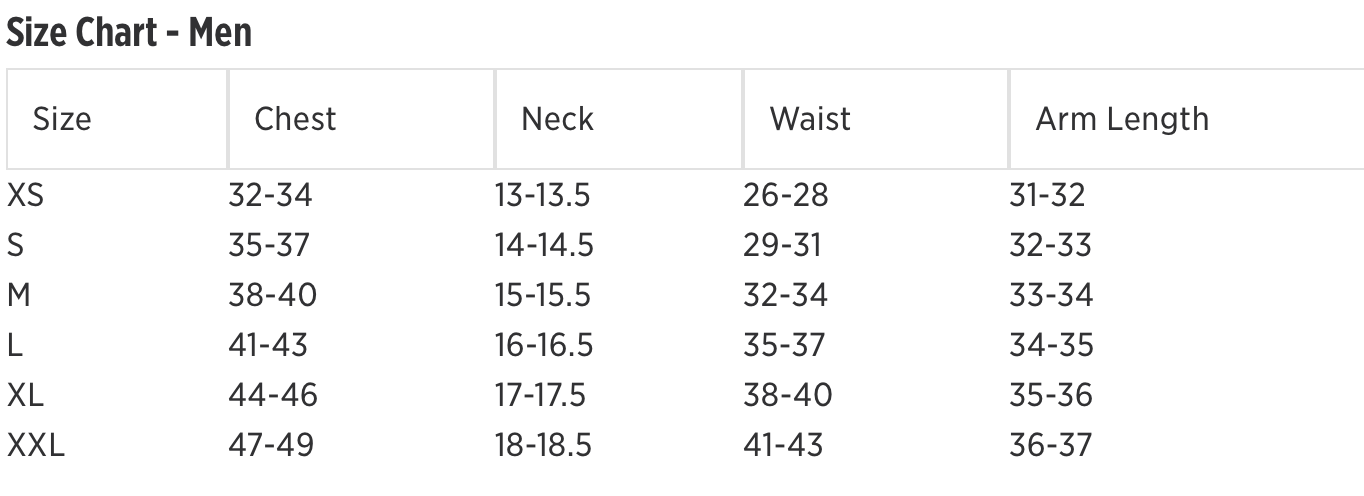Click the L size row label
This screenshot has width=1364, height=496.
pyautogui.click(x=15, y=345)
